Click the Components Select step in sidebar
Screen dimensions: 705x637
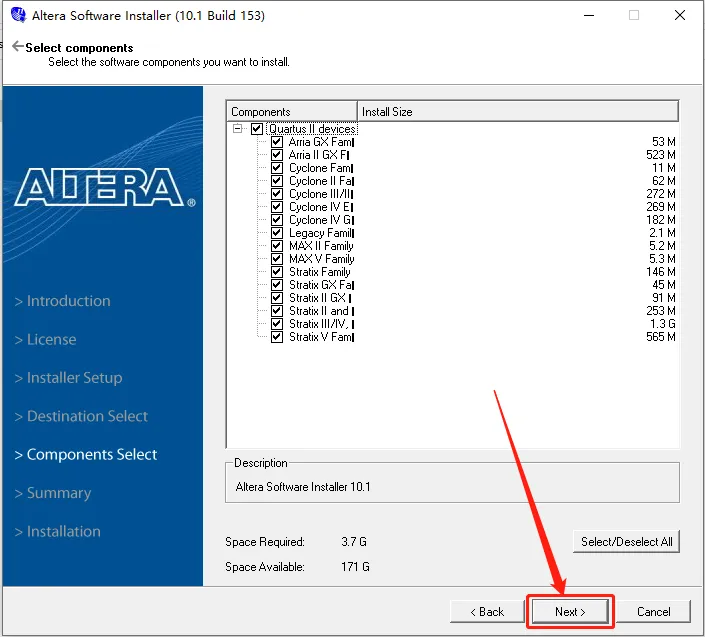[x=86, y=454]
